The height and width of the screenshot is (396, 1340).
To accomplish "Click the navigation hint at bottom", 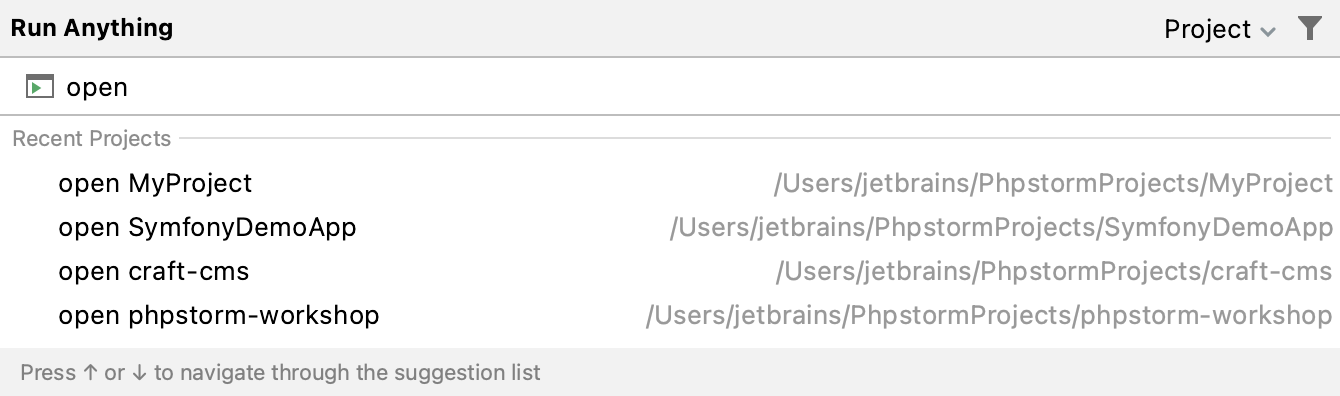I will point(281,373).
